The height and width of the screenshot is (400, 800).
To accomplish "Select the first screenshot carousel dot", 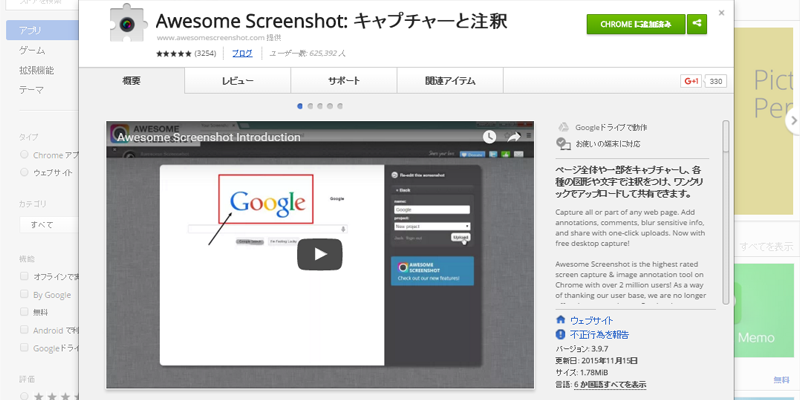I will click(x=300, y=106).
